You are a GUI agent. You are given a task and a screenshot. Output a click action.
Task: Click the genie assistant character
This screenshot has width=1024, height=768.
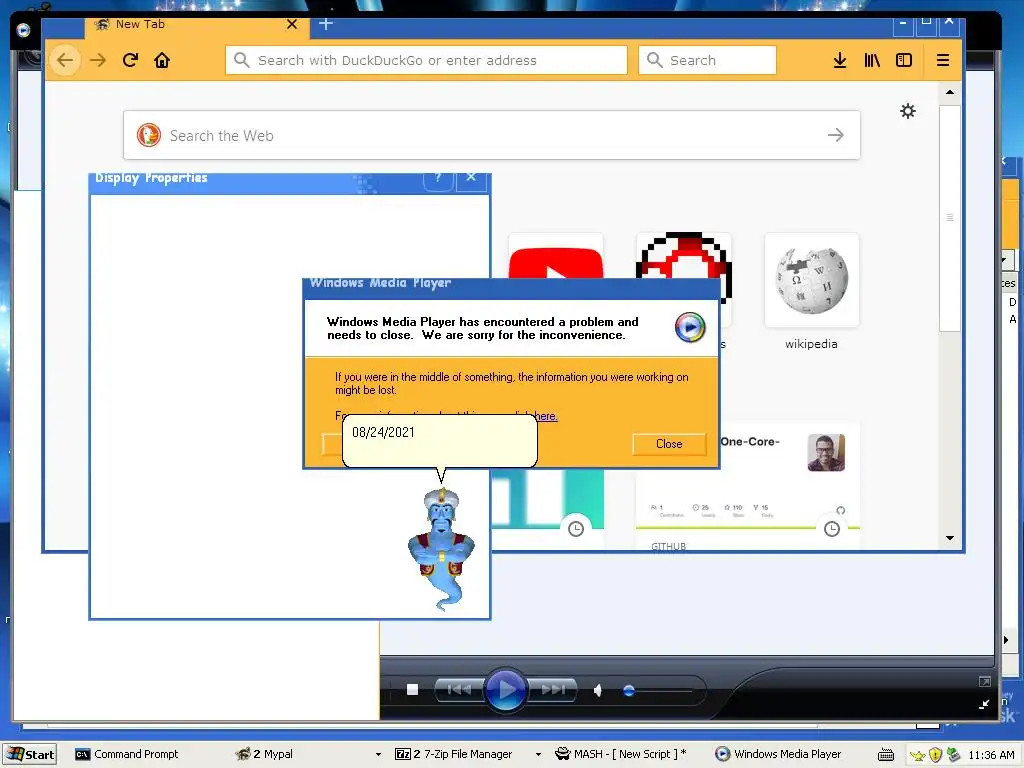pos(441,549)
